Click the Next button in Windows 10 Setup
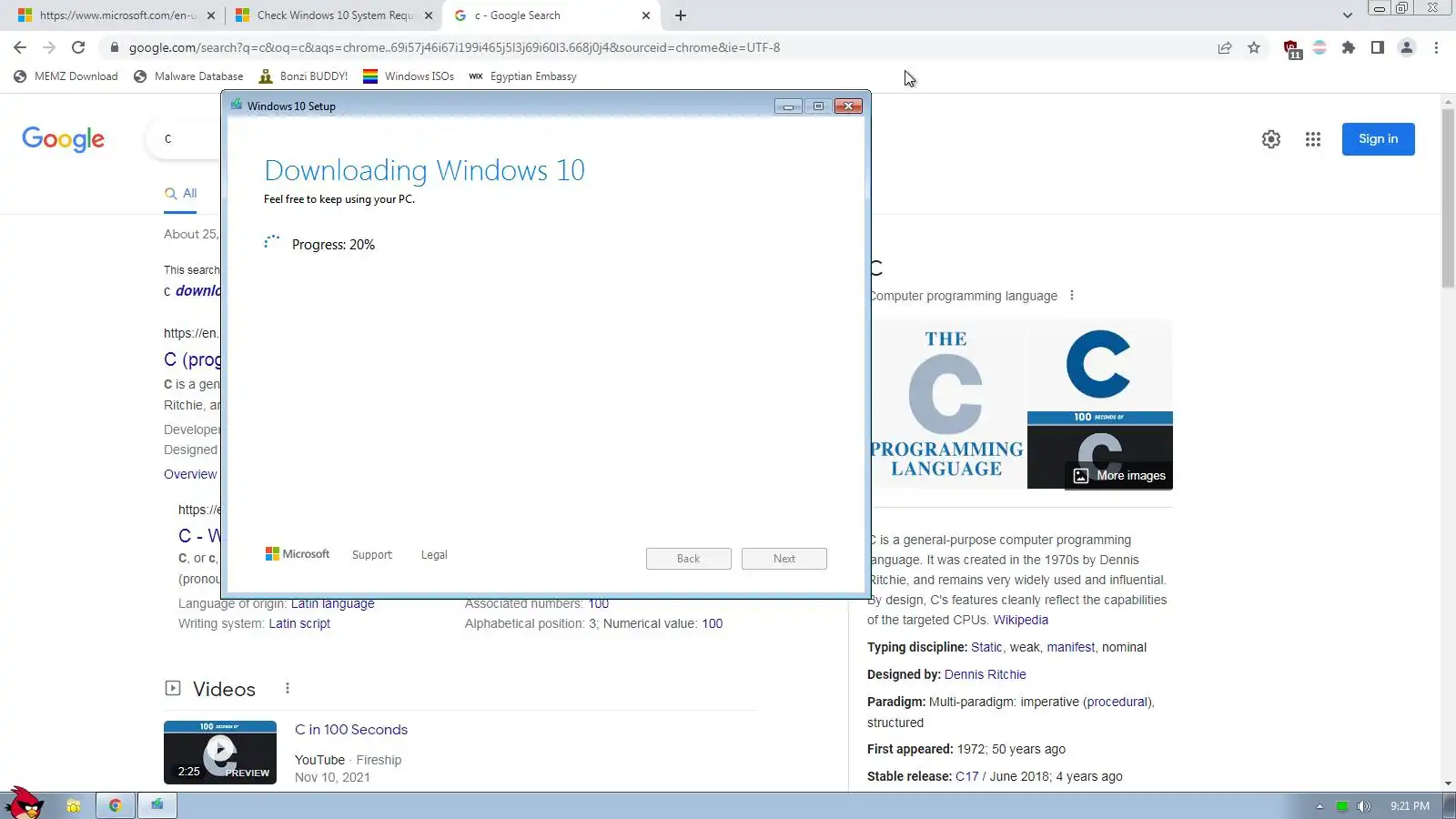 (x=784, y=559)
